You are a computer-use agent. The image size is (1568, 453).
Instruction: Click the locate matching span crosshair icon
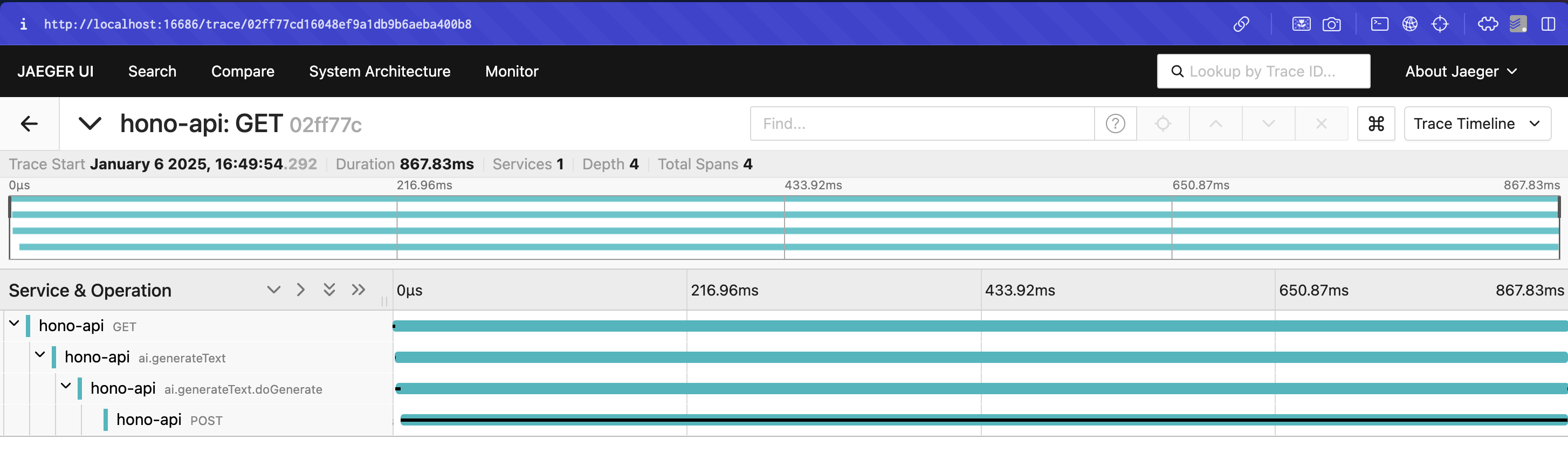click(1162, 123)
